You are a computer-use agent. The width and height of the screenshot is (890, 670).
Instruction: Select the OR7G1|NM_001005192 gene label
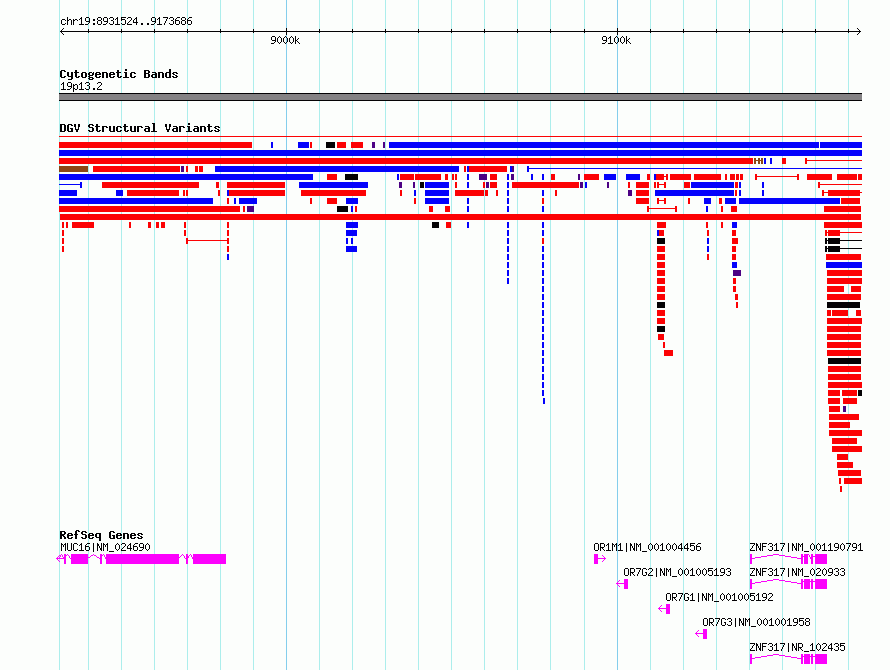[x=719, y=597]
